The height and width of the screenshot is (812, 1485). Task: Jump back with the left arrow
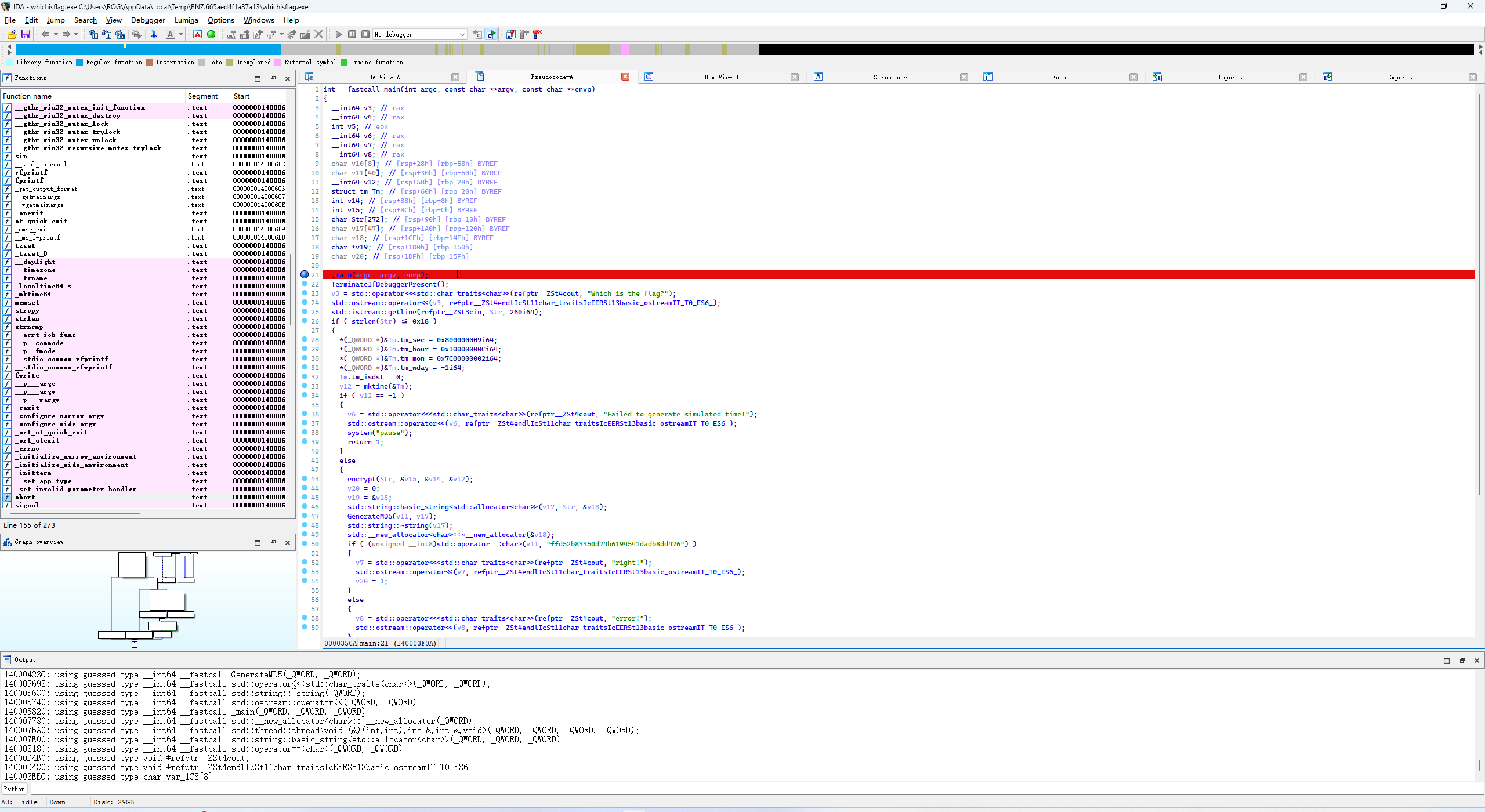click(x=45, y=34)
